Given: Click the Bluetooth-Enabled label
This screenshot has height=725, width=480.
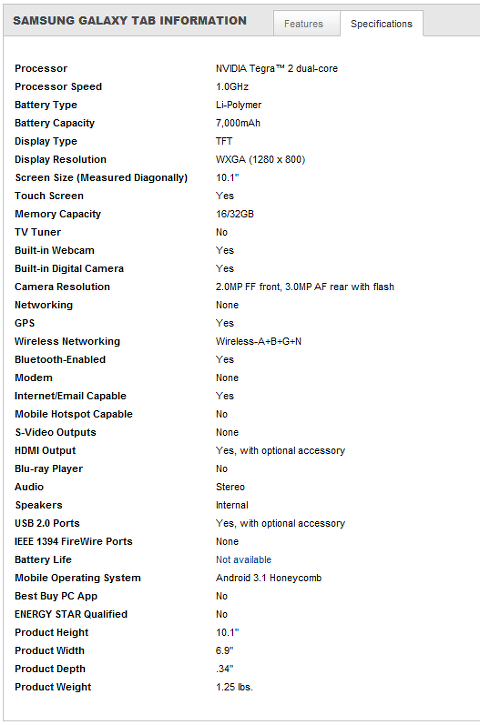Looking at the screenshot, I should point(60,360).
